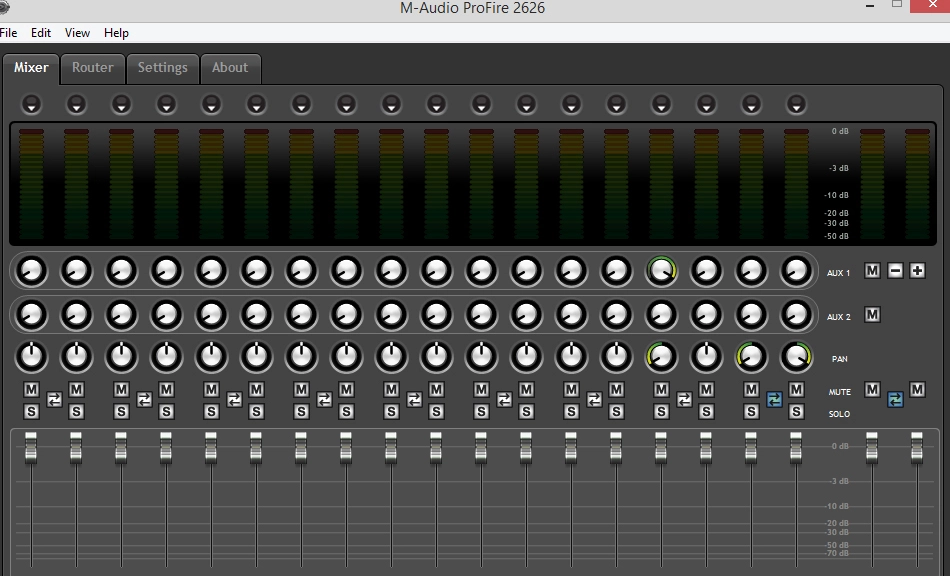Viewport: 950px width, 576px height.
Task: Link channels 11 and 12 as stereo pair
Action: pyautogui.click(x=504, y=400)
